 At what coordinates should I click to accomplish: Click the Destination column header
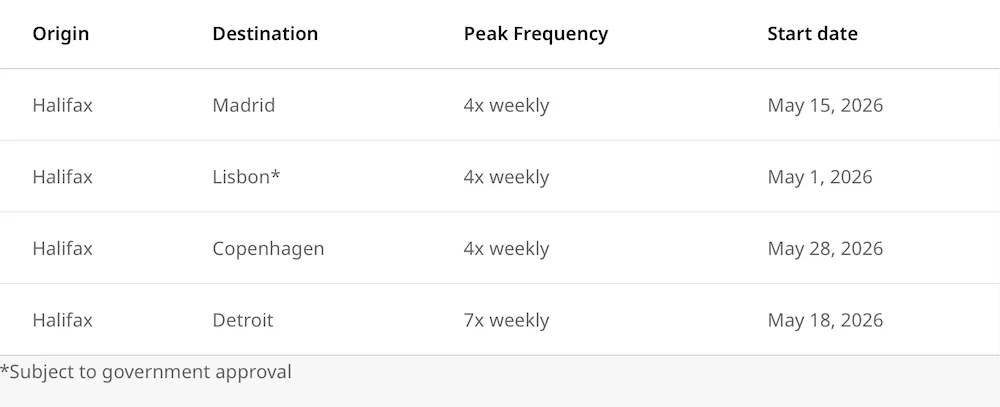(x=265, y=34)
